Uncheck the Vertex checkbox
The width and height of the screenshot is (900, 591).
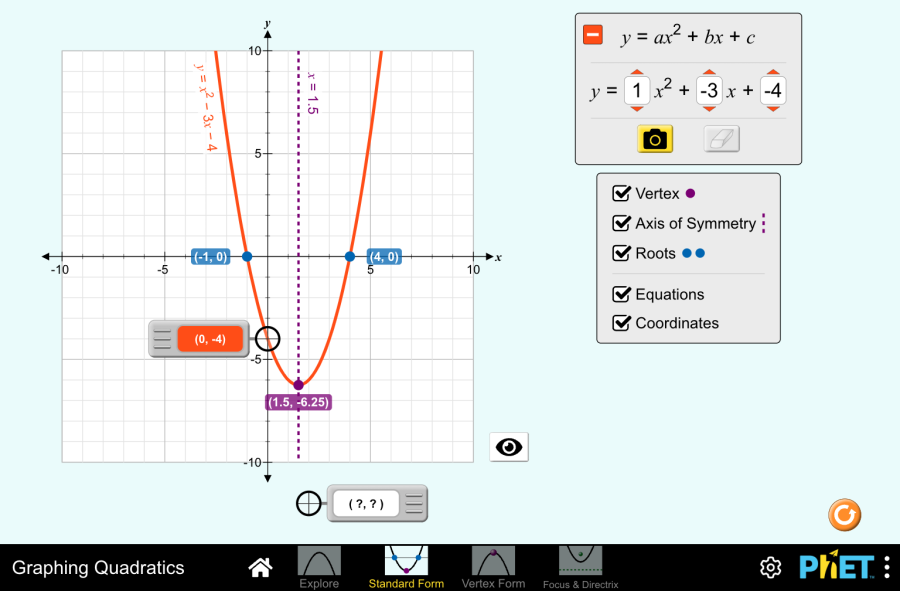pos(621,193)
